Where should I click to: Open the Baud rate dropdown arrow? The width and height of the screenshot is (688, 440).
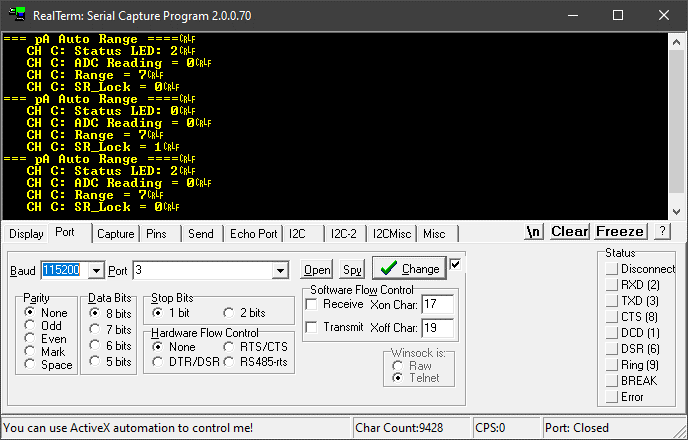point(96,270)
